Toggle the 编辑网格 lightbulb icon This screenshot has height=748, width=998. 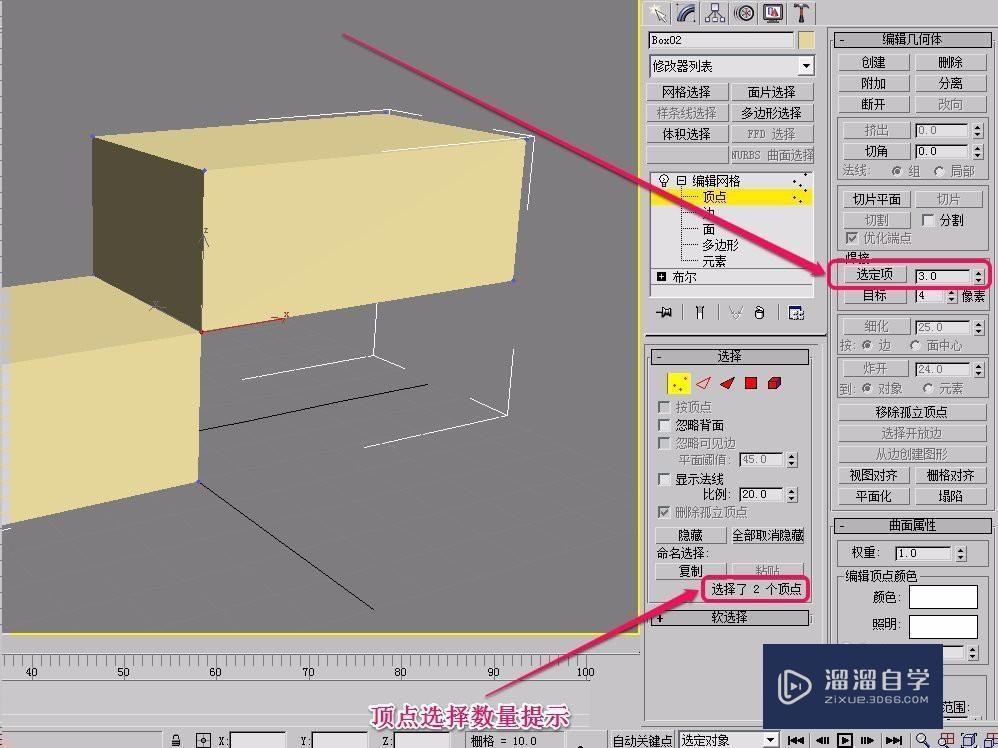pyautogui.click(x=664, y=180)
